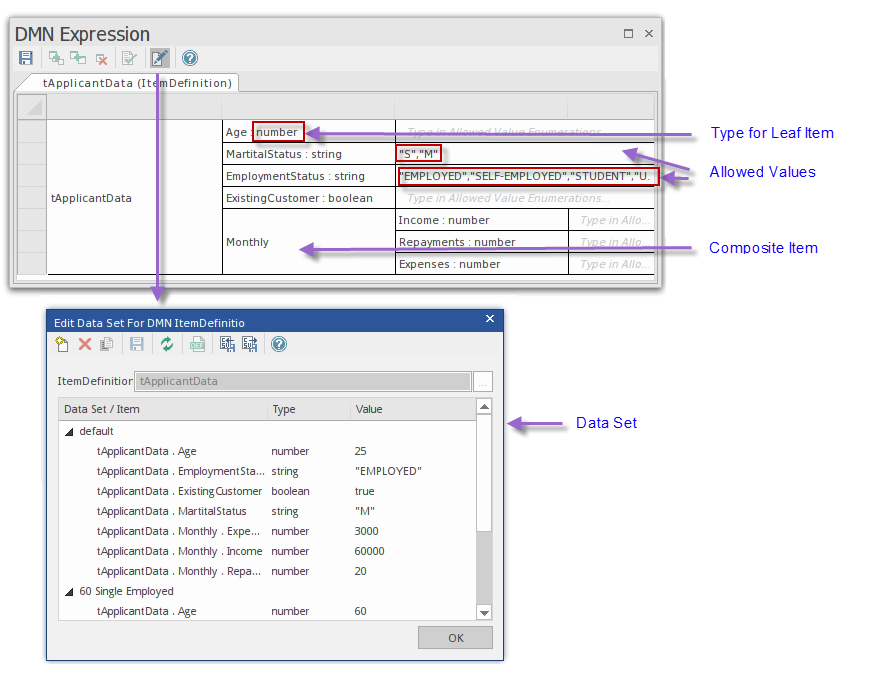Collapse the default data set group
This screenshot has width=877, height=684.
click(68, 431)
